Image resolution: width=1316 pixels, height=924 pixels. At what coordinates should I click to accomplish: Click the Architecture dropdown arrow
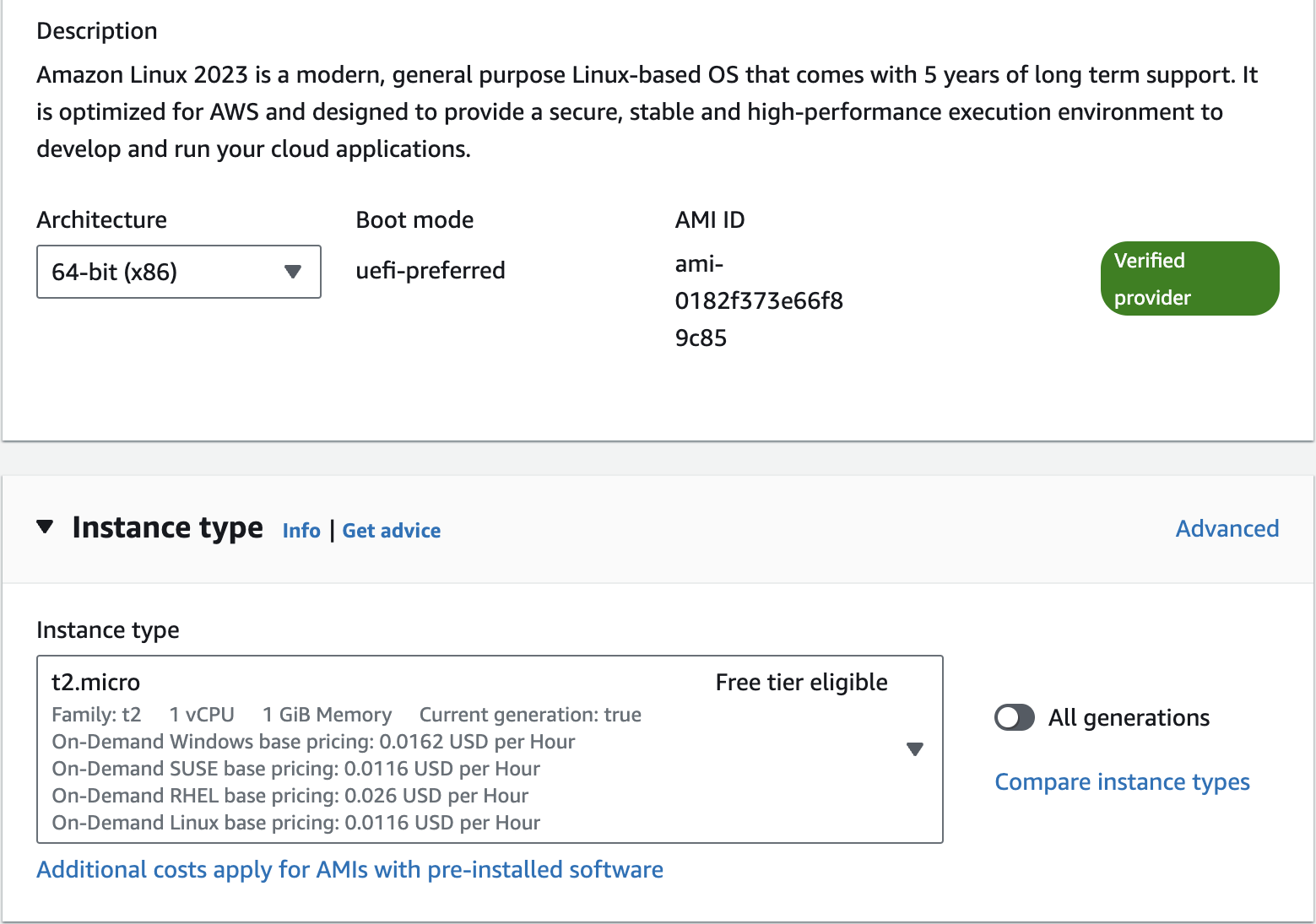click(x=293, y=272)
